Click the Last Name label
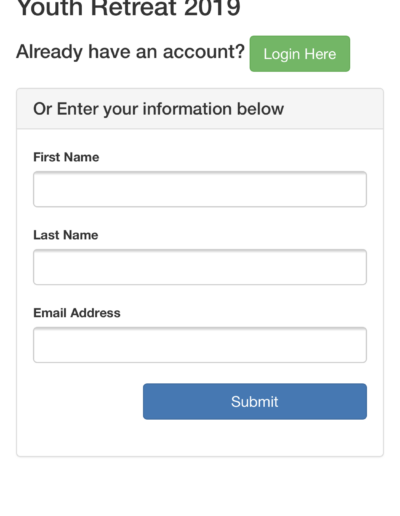The height and width of the screenshot is (516, 400). click(66, 235)
